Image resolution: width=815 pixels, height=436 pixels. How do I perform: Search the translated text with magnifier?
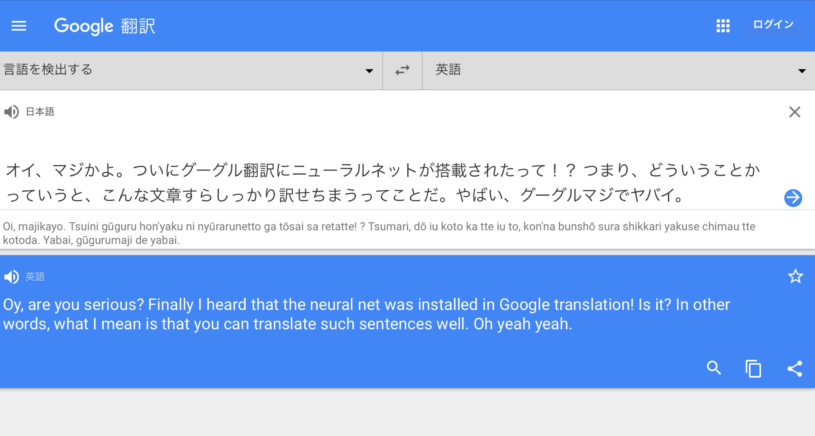coord(714,368)
